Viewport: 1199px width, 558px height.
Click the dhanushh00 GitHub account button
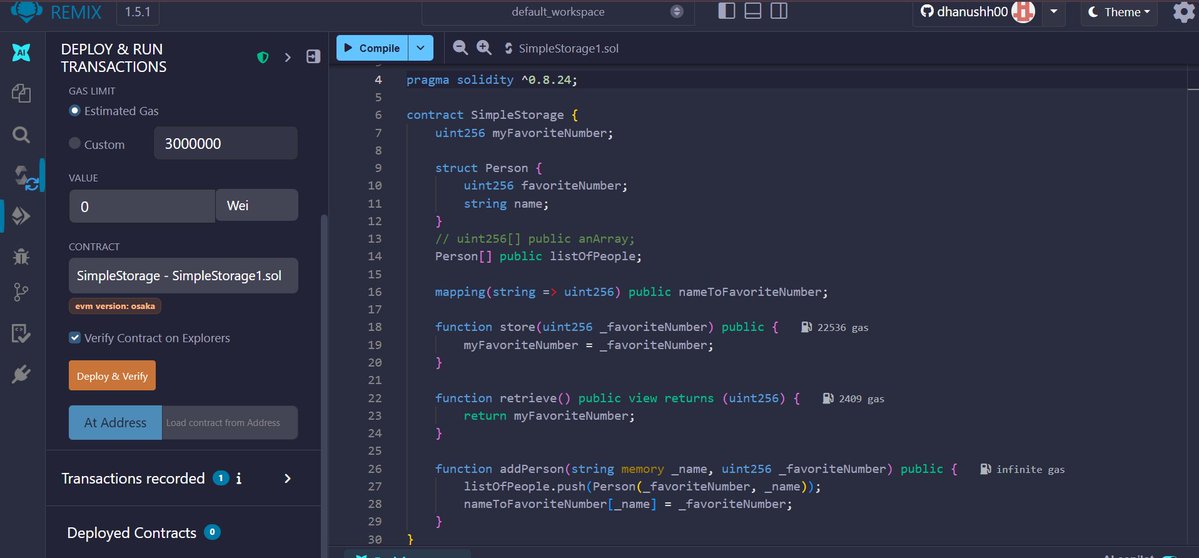(x=977, y=11)
